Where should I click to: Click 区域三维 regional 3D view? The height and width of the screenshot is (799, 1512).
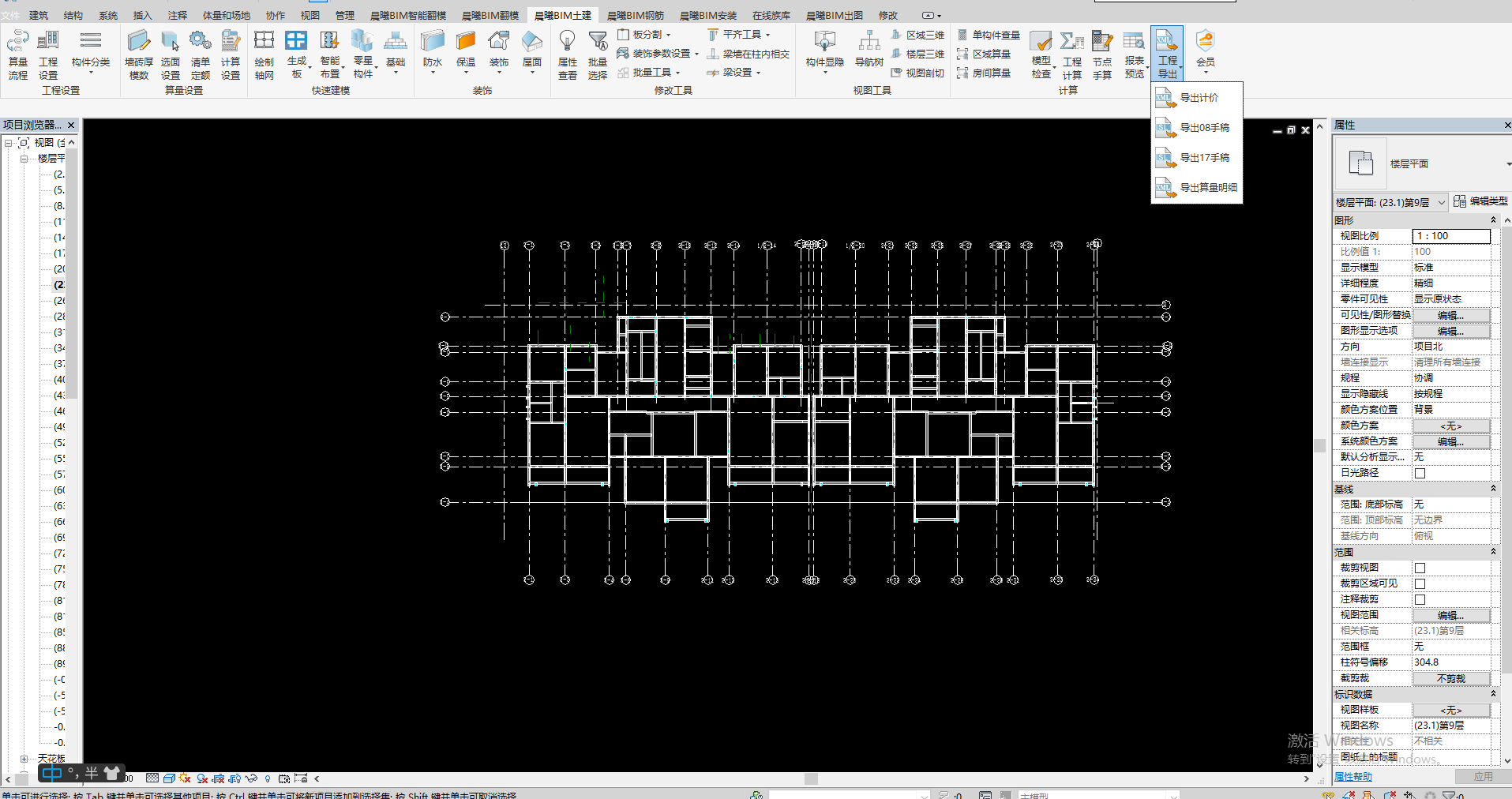[x=917, y=35]
